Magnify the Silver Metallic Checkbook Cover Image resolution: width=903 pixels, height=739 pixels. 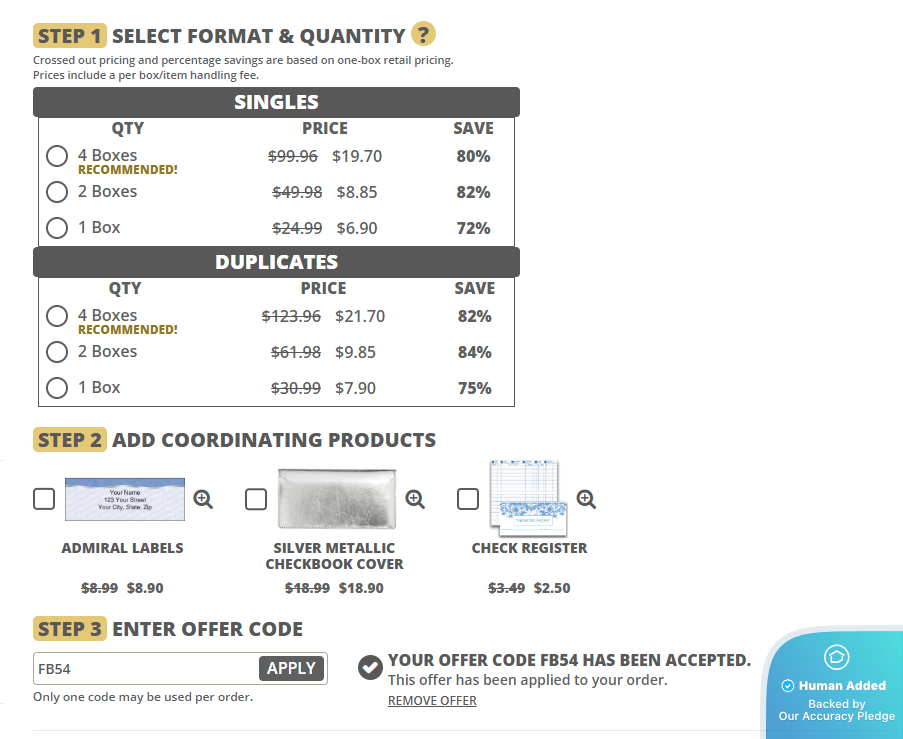pos(415,499)
